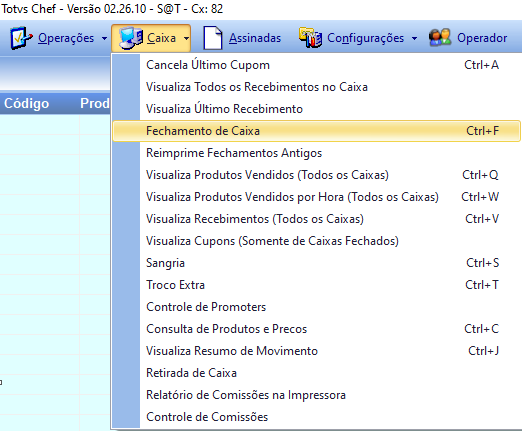Viewport: 522px width, 431px height.
Task: Open Visualiza Resumo de Movimento
Action: pos(316,351)
